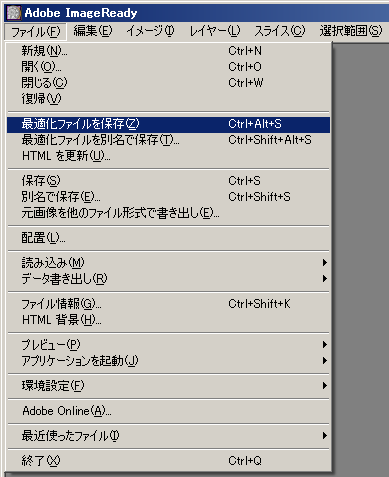Choose 最適化ファイルを別名で保存(T)...
The image size is (389, 477).
pos(168,140)
